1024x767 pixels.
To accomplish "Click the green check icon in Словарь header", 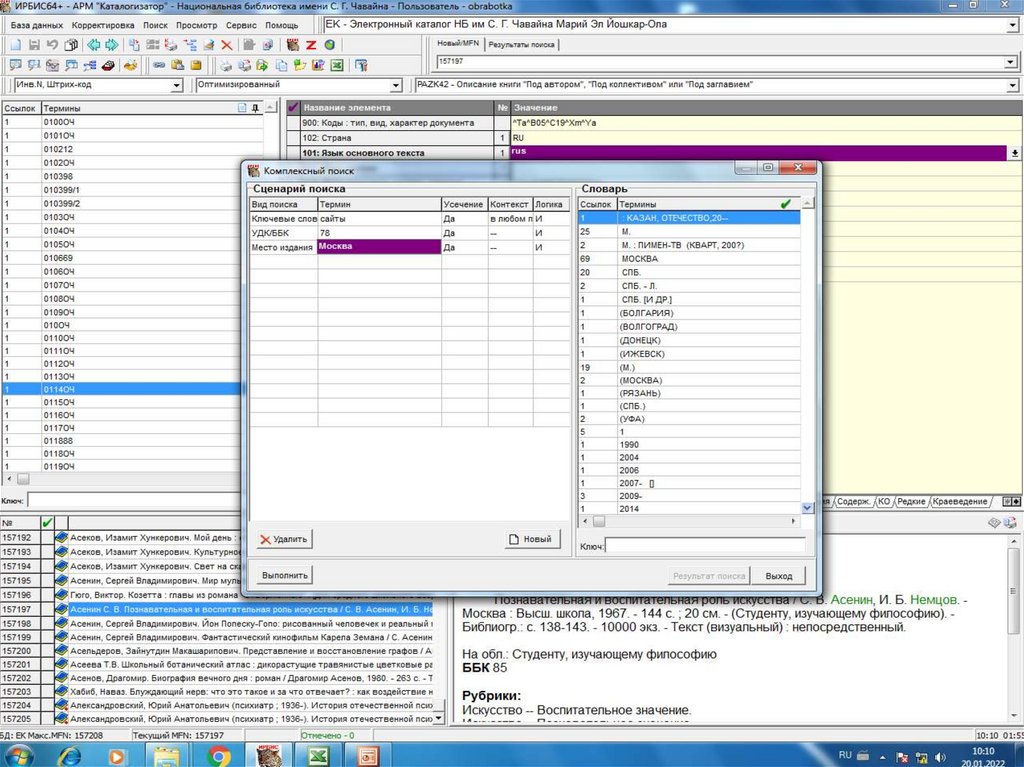I will [x=786, y=204].
